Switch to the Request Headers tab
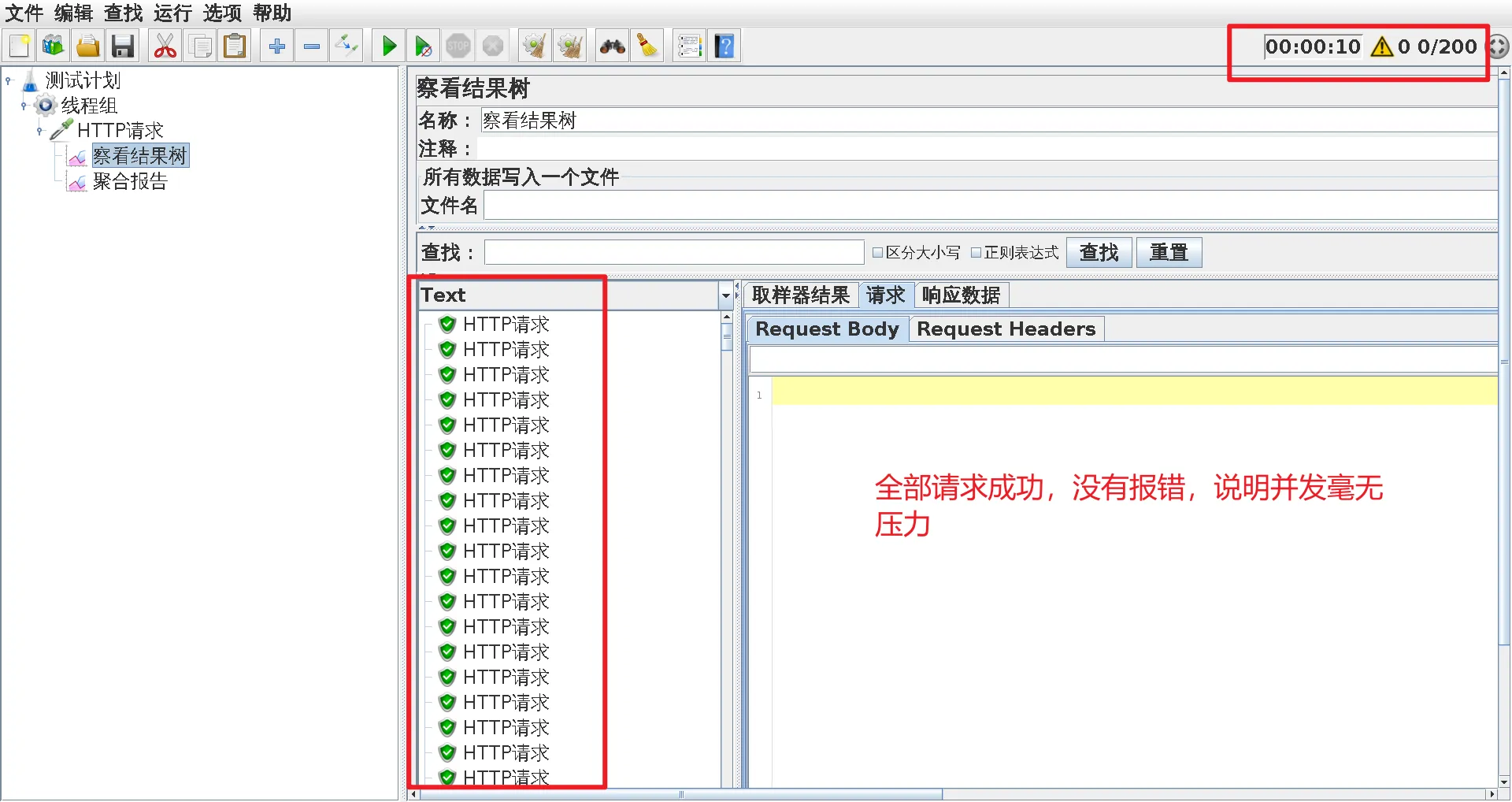The height and width of the screenshot is (802, 1512). (1006, 329)
